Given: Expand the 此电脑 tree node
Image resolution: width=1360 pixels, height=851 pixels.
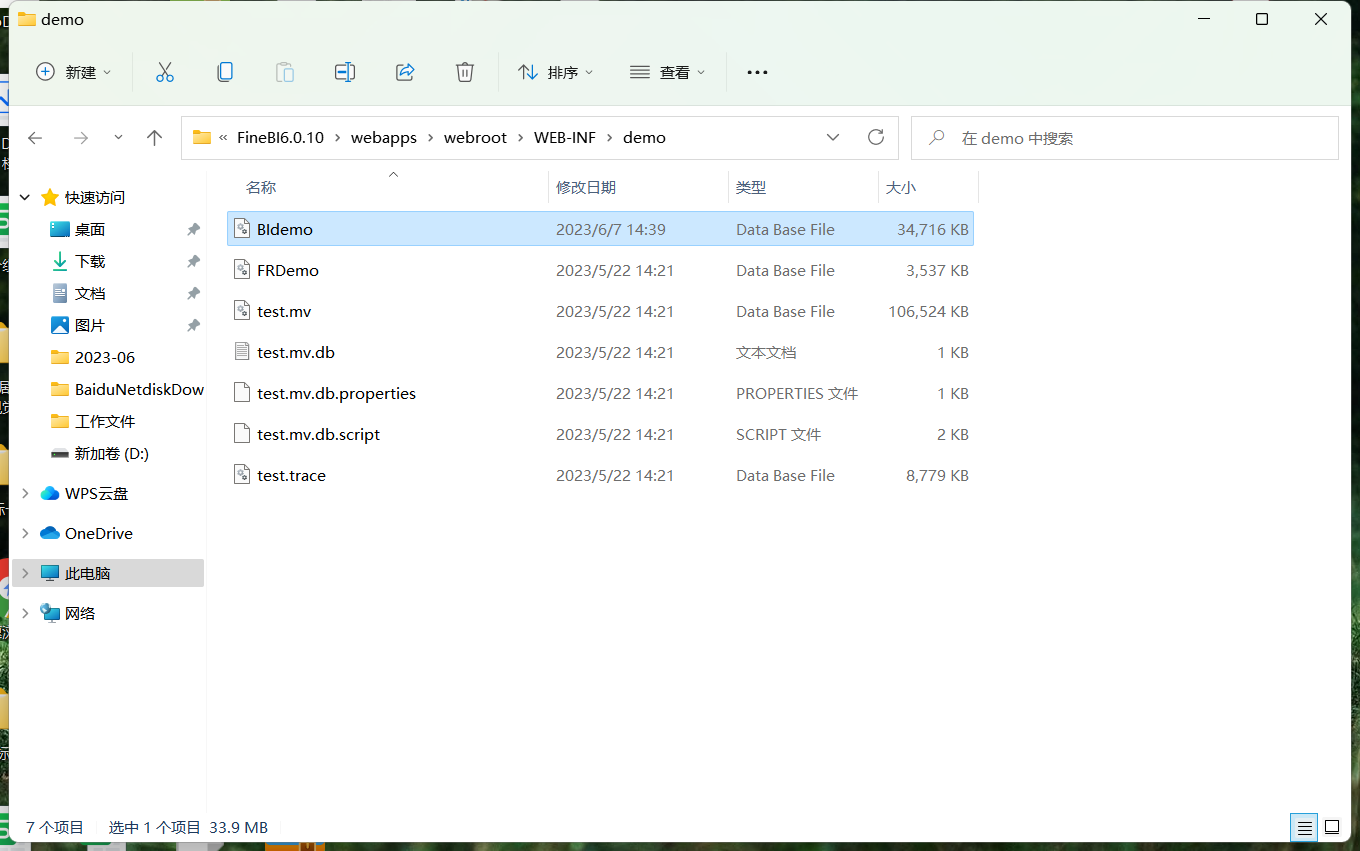Looking at the screenshot, I should pos(25,573).
